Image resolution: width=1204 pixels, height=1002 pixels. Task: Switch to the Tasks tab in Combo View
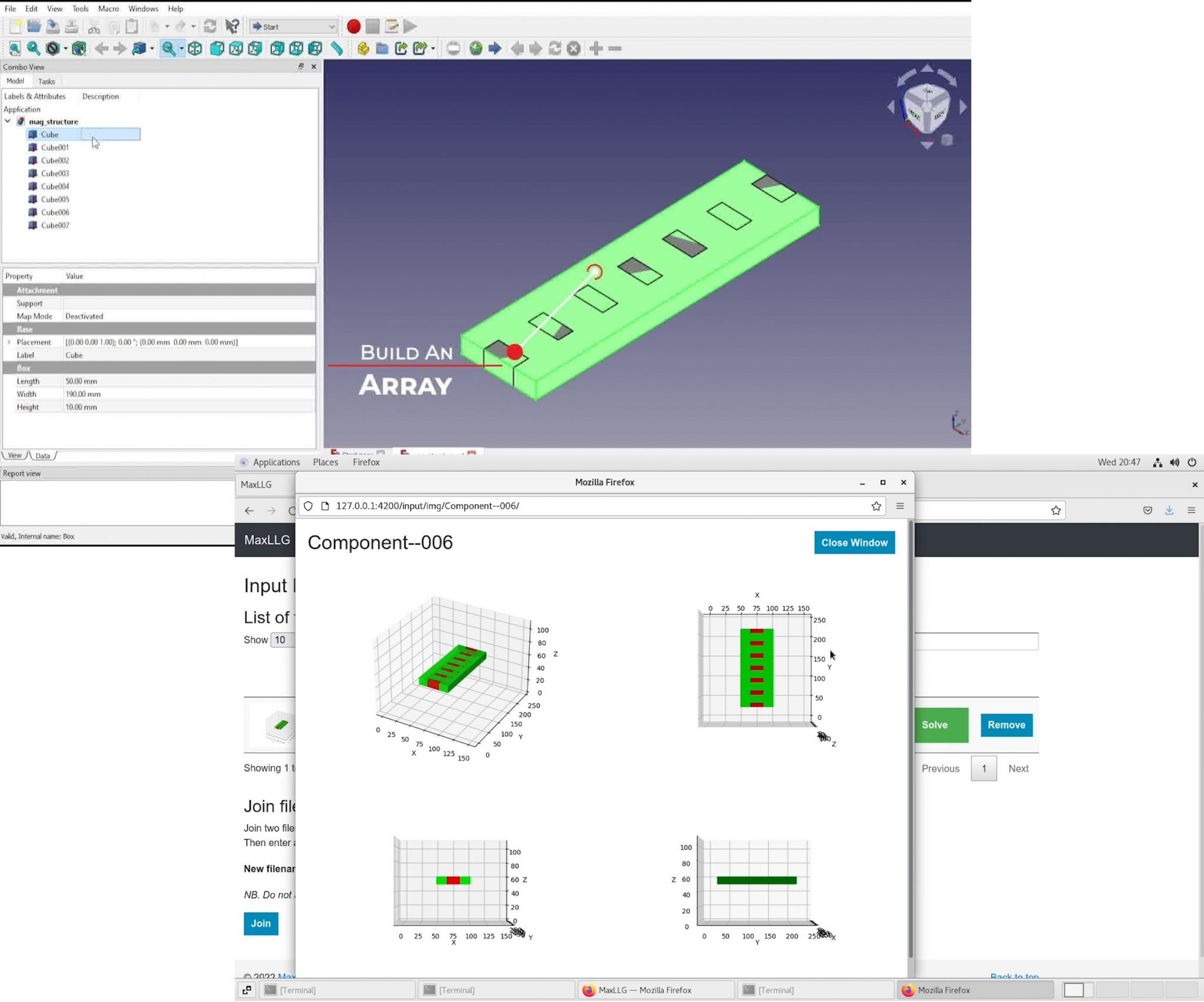point(47,81)
